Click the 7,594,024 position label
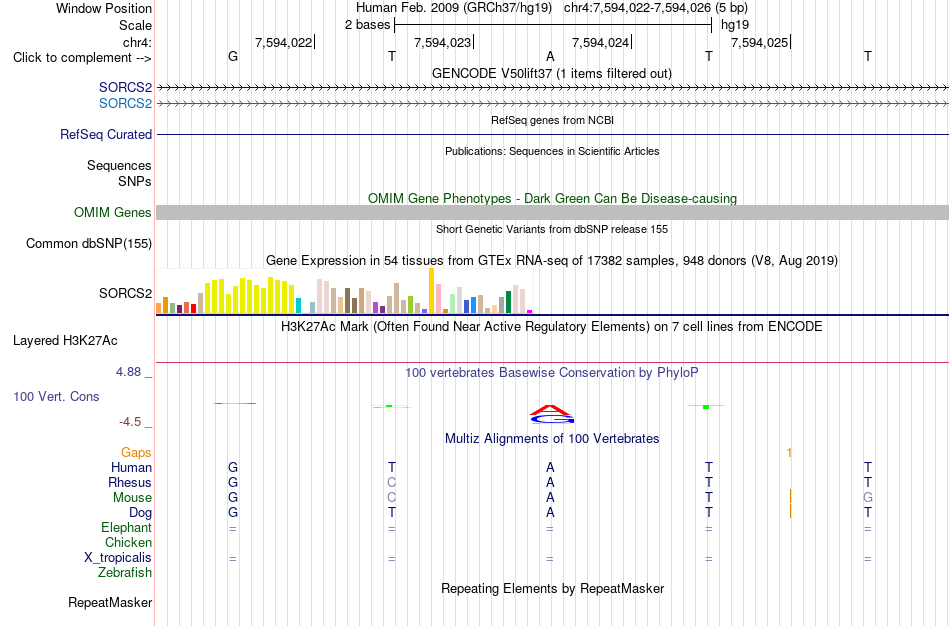Screen dimensions: 950x626 [x=600, y=42]
